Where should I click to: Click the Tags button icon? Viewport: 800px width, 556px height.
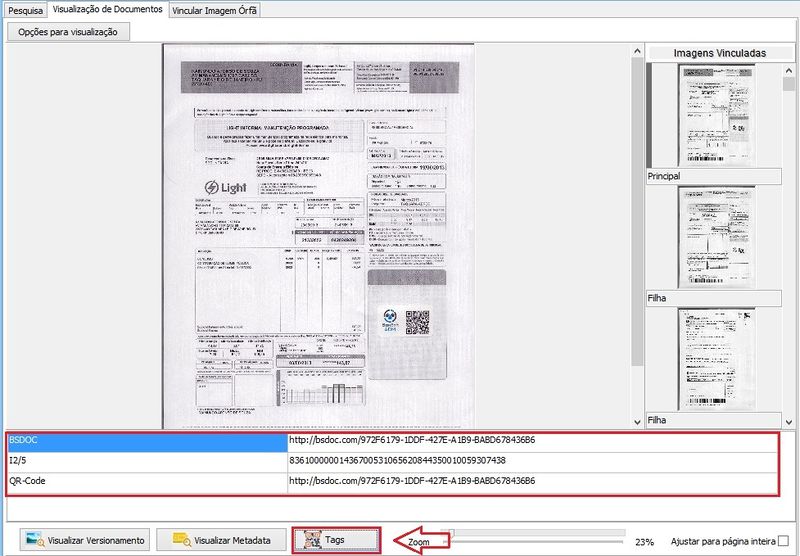(x=309, y=540)
